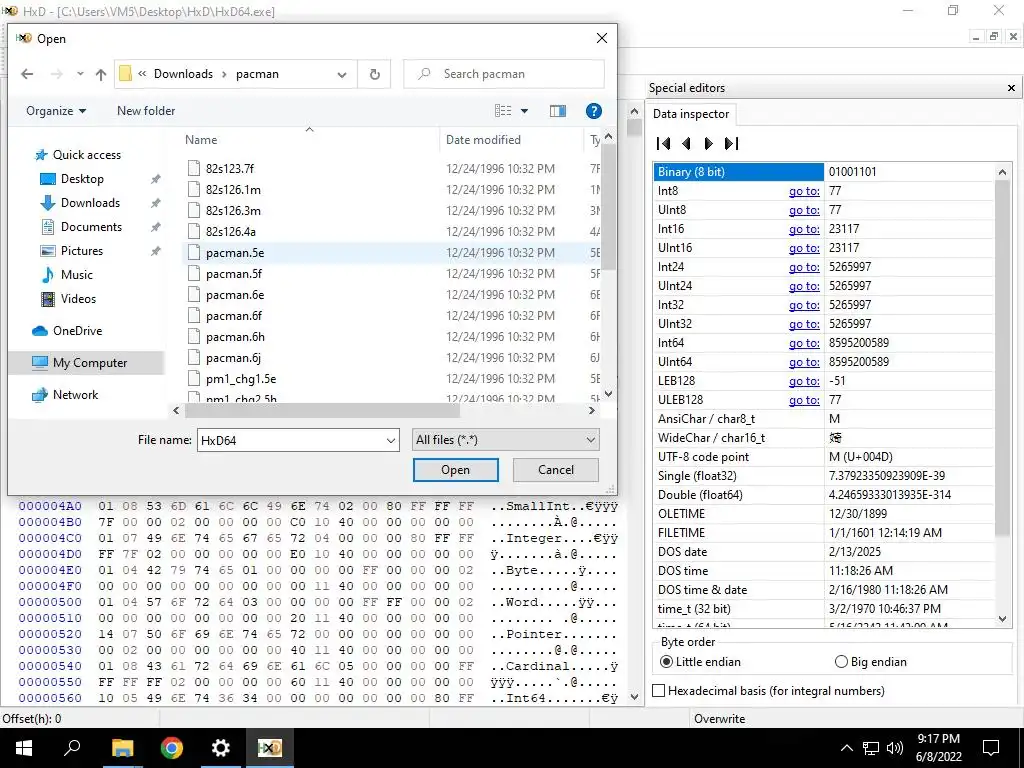Click the file list horizontal scrollbar
Image resolution: width=1024 pixels, height=768 pixels.
[323, 411]
